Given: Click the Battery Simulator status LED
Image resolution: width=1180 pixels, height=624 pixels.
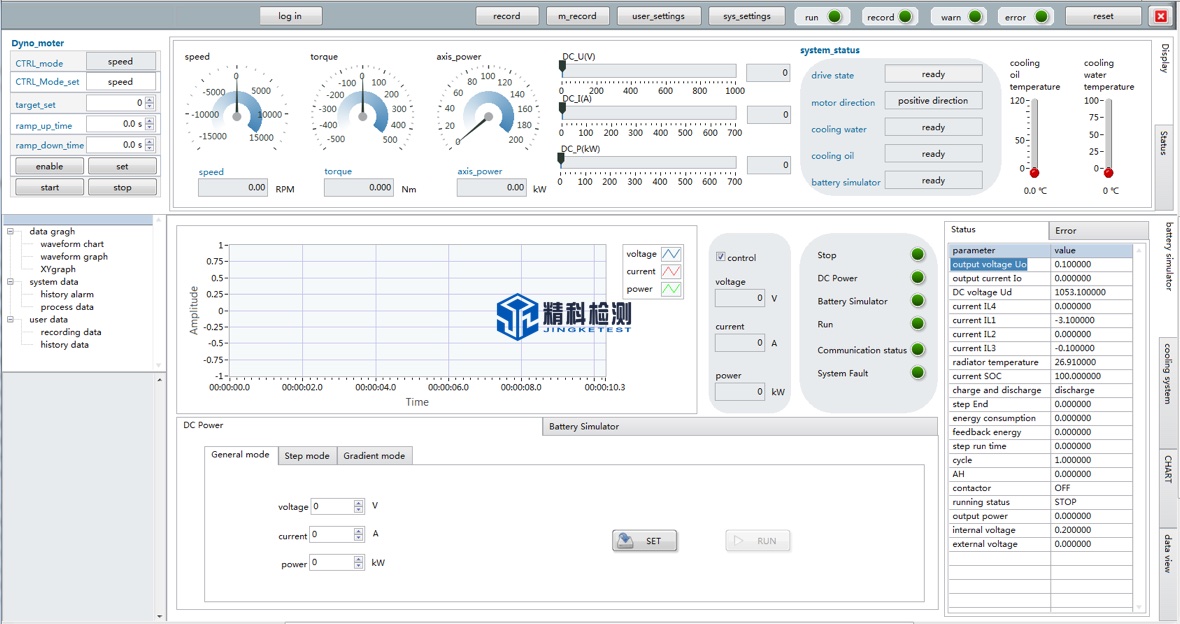Looking at the screenshot, I should click(x=917, y=301).
